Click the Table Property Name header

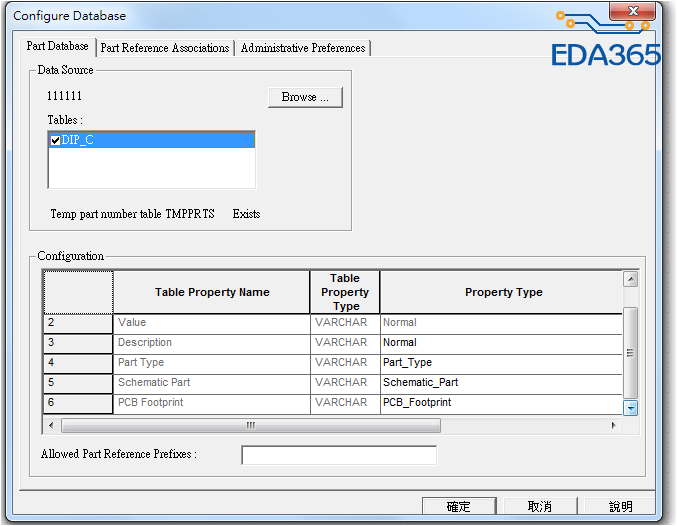pyautogui.click(x=212, y=292)
